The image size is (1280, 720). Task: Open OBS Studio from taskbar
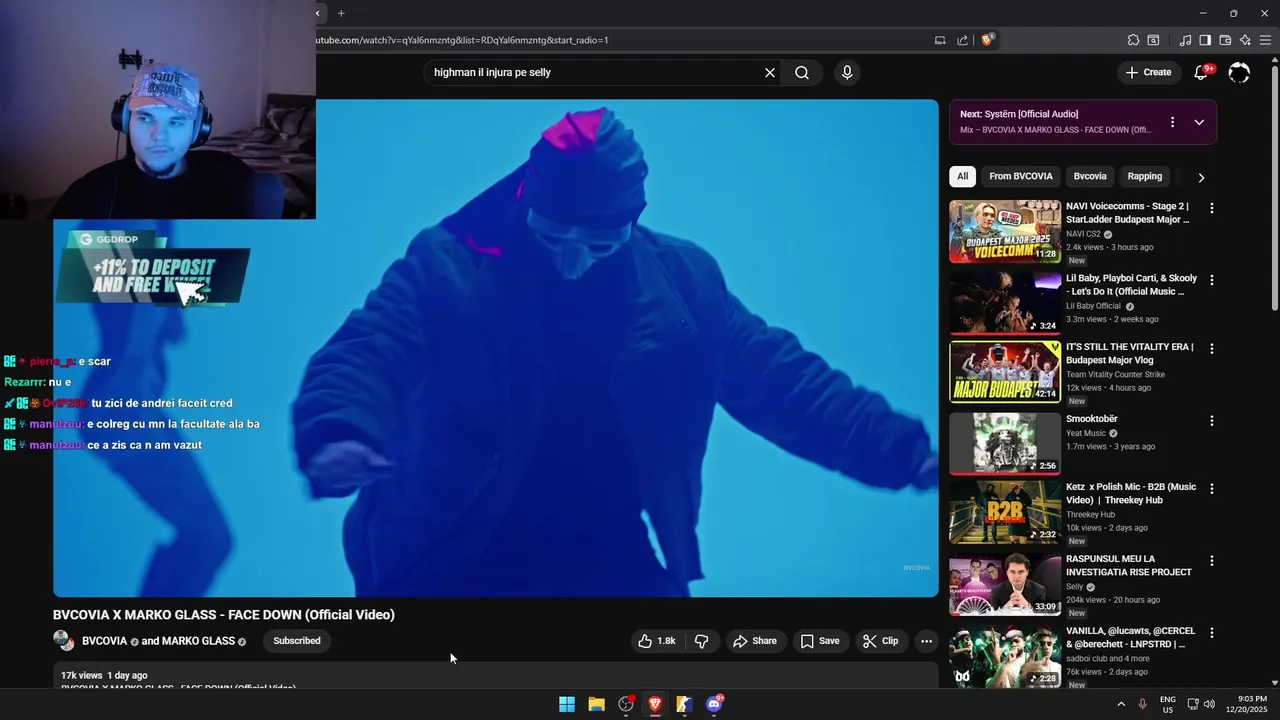626,704
